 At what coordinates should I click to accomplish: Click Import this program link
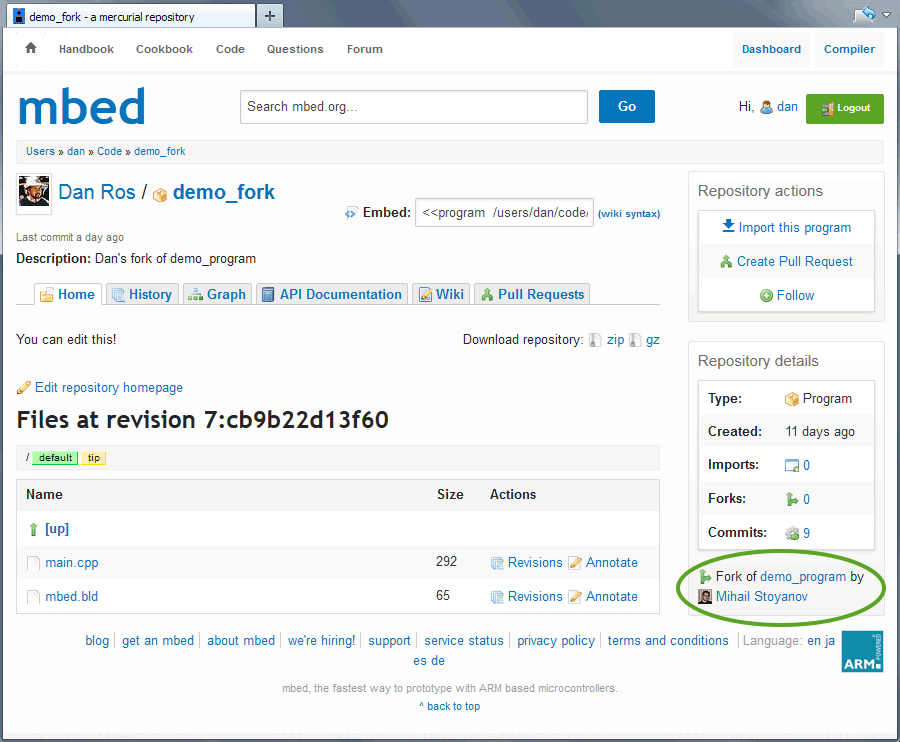(786, 227)
